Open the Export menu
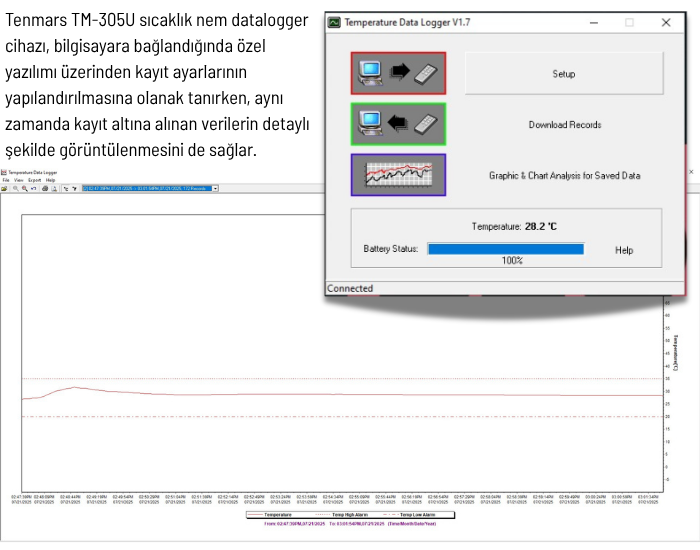 tap(33, 180)
